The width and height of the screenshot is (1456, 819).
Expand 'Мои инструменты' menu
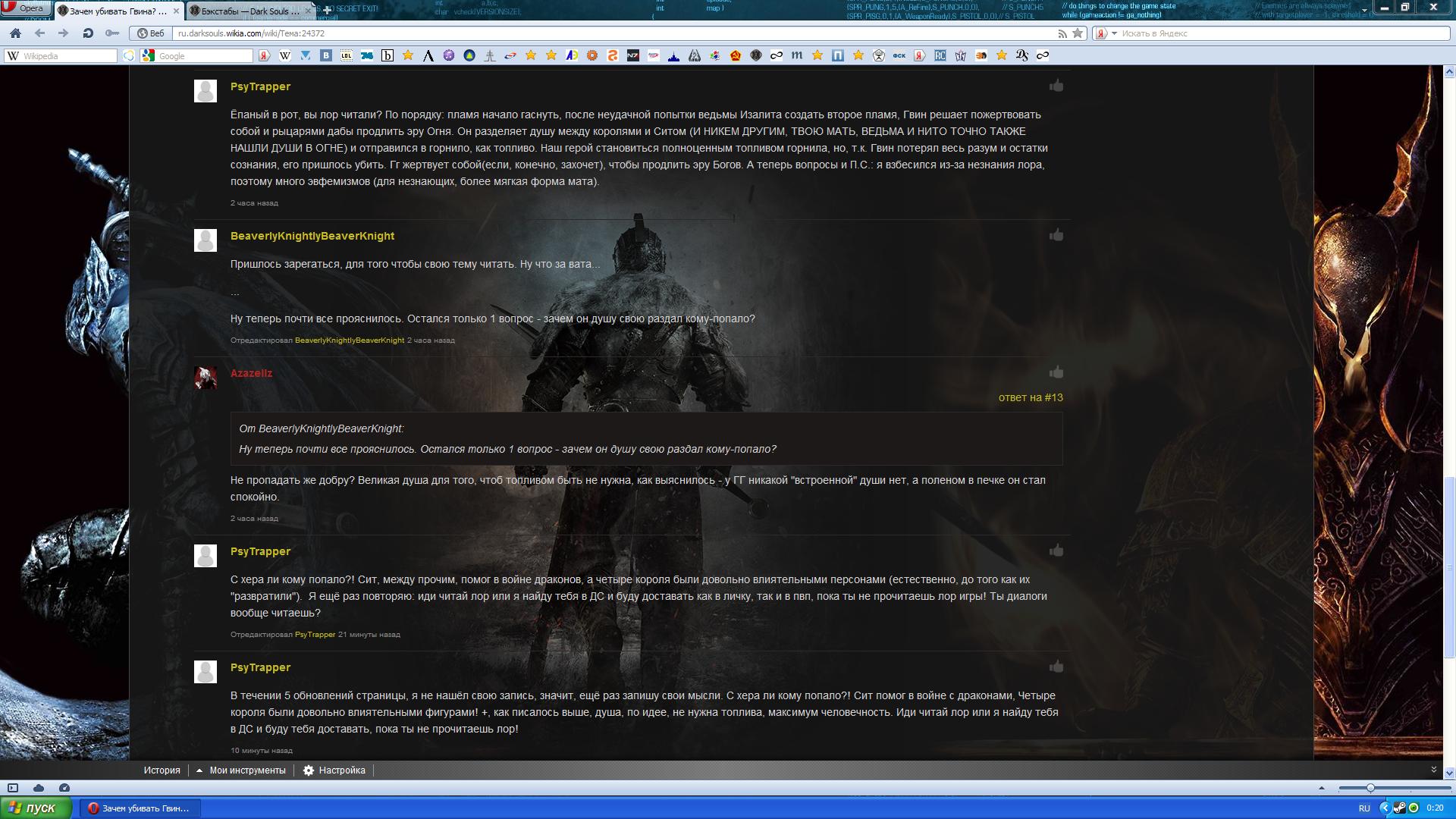241,770
